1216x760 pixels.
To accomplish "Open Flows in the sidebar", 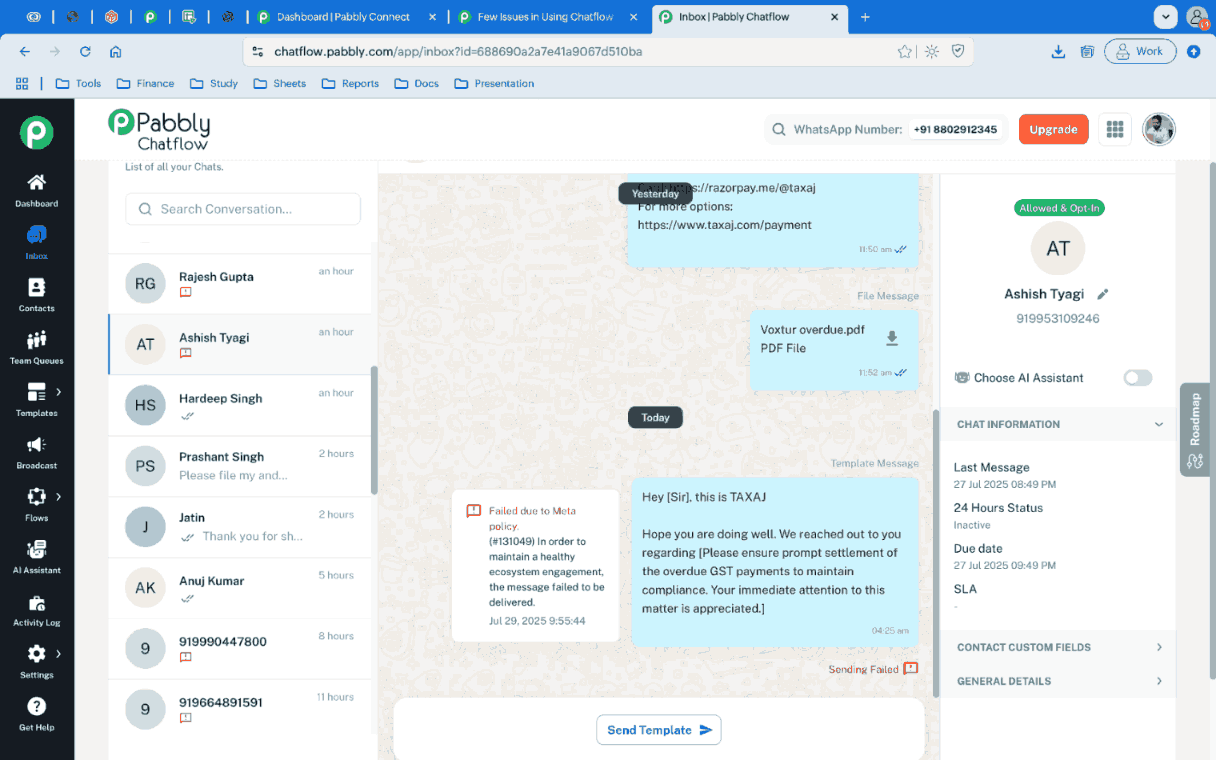I will (36, 505).
